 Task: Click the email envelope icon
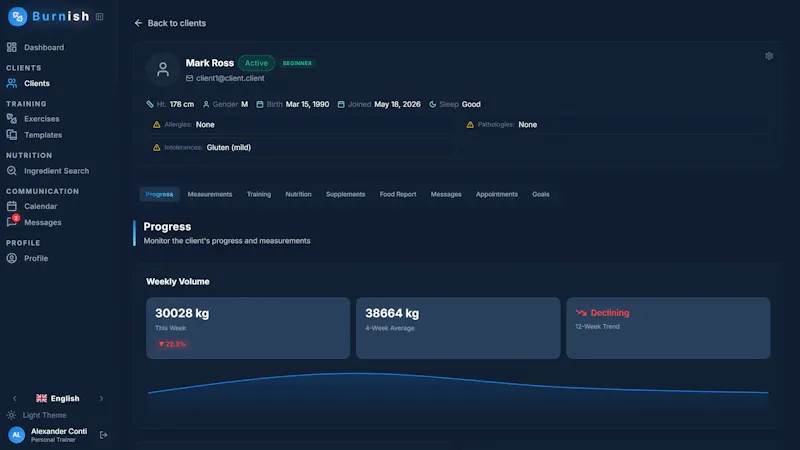pos(189,78)
